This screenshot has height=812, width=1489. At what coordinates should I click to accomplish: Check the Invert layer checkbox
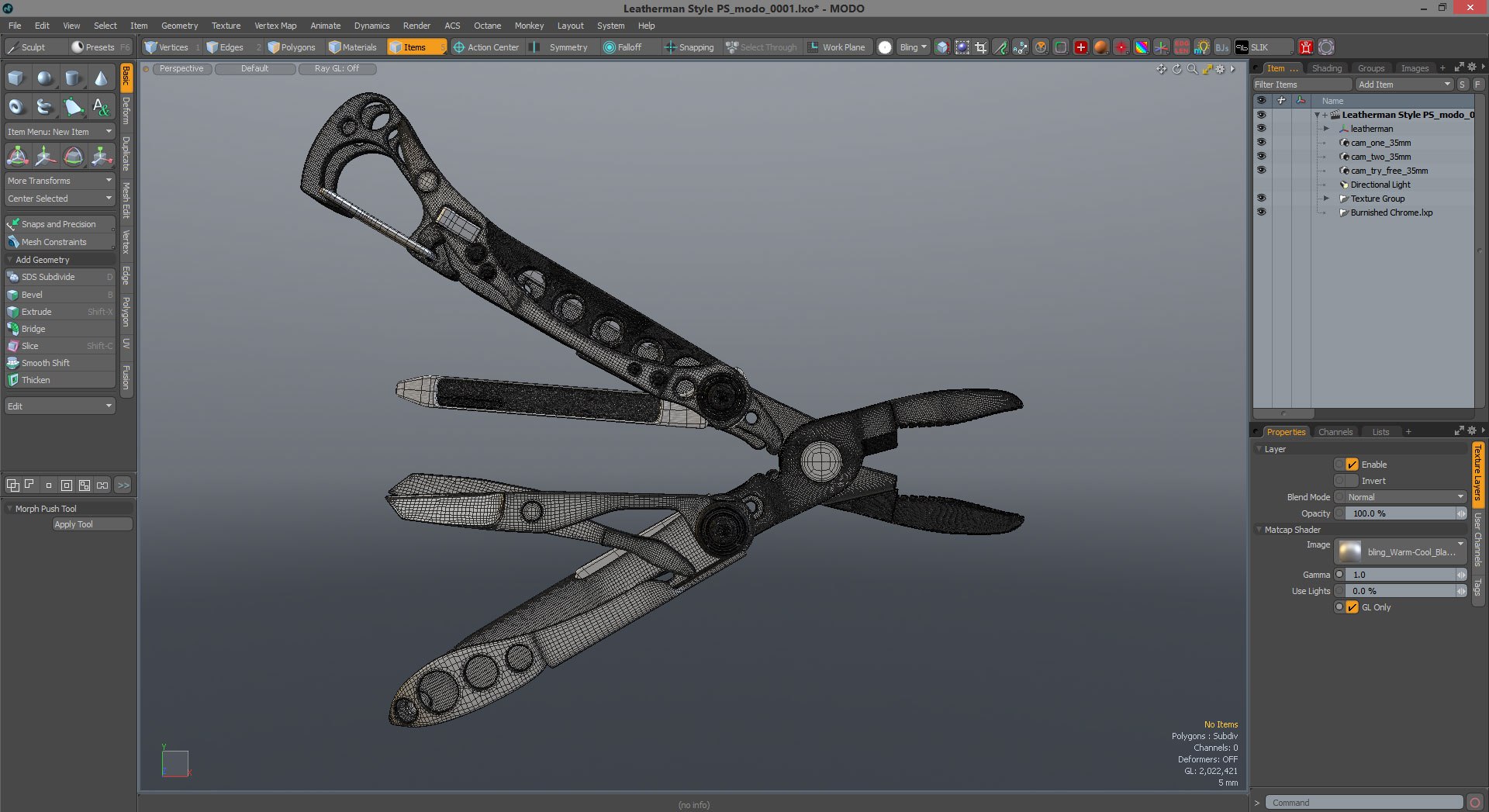1352,481
